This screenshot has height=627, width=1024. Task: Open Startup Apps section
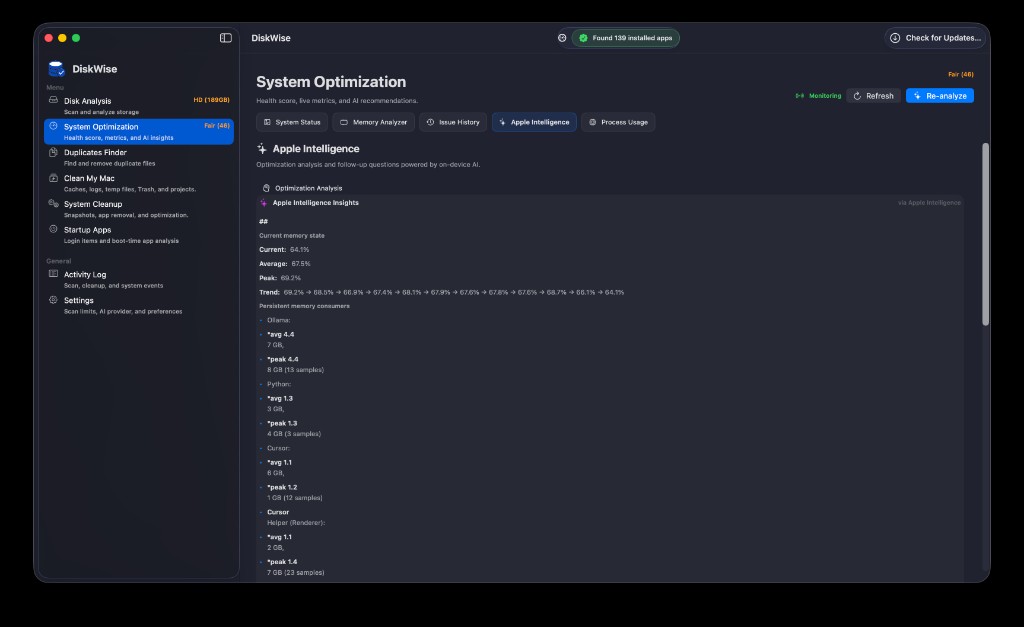138,234
